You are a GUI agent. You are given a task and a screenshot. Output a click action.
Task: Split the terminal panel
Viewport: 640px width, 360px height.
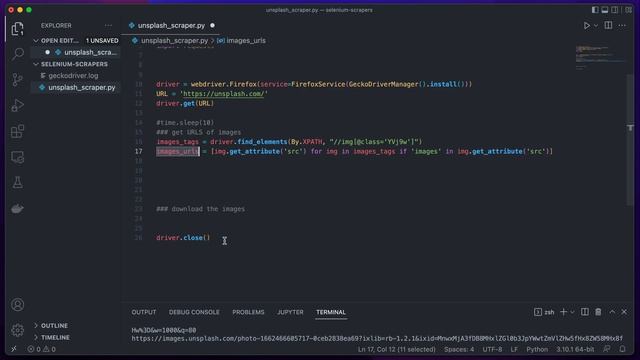[x=585, y=312]
